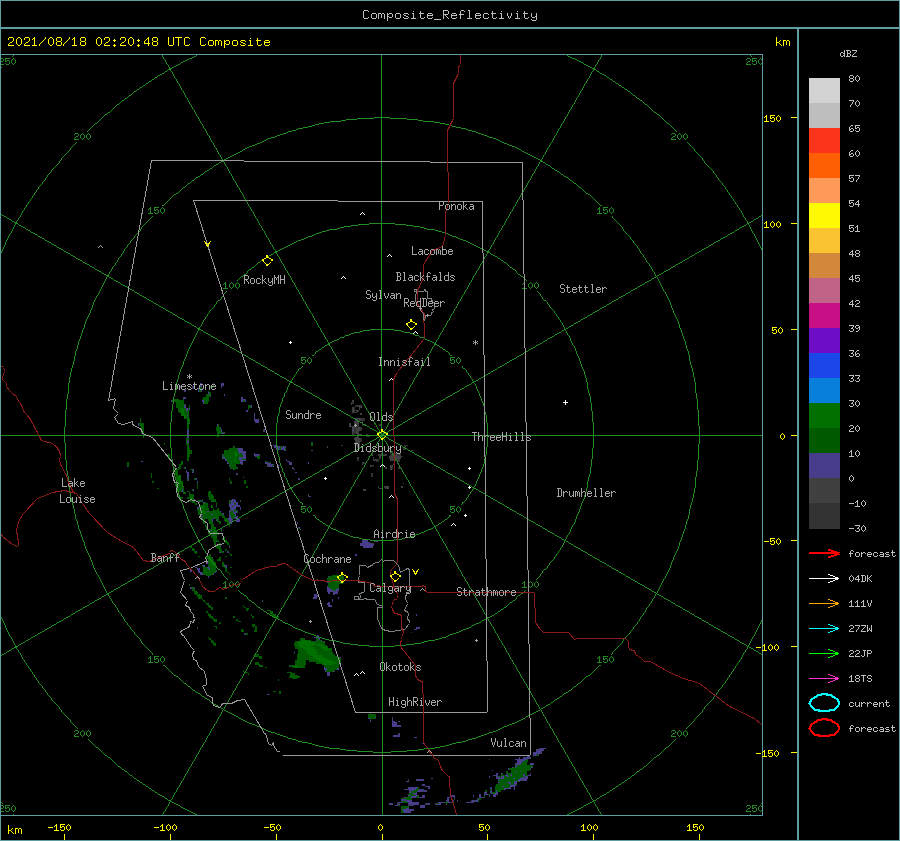The image size is (900, 841).
Task: Click the orange 111V arrow icon
Action: (x=824, y=603)
